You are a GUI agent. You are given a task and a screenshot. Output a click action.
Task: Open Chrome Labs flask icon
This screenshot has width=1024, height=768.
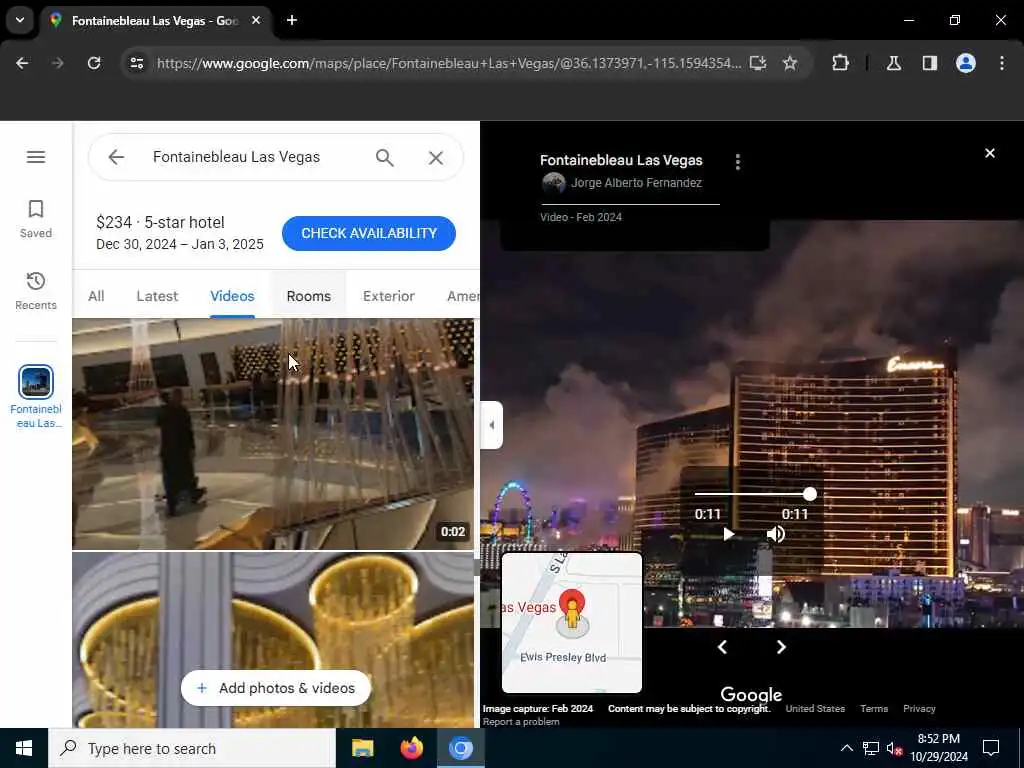click(x=894, y=63)
